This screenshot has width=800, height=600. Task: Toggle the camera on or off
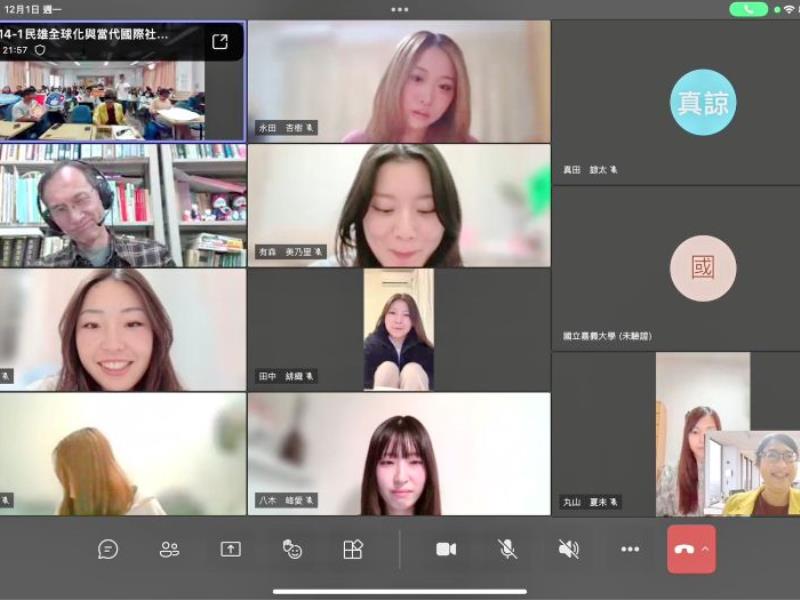click(446, 549)
